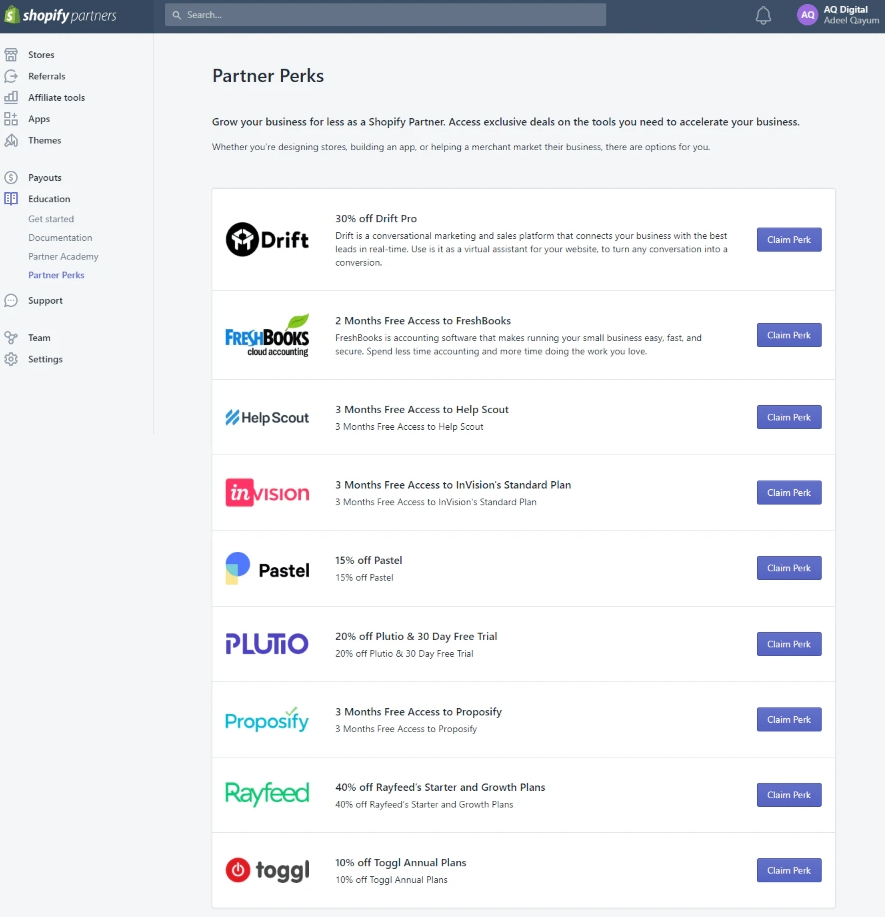Claim the FreshBooks perk
885x917 pixels.
788,335
